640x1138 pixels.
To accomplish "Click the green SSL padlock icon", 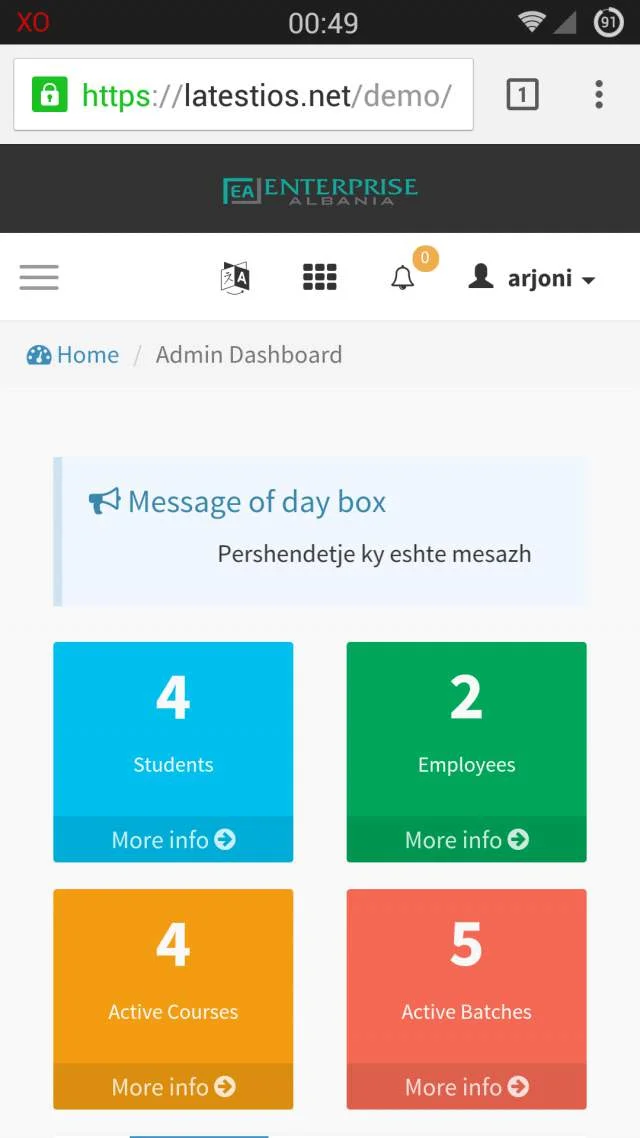I will tap(48, 96).
